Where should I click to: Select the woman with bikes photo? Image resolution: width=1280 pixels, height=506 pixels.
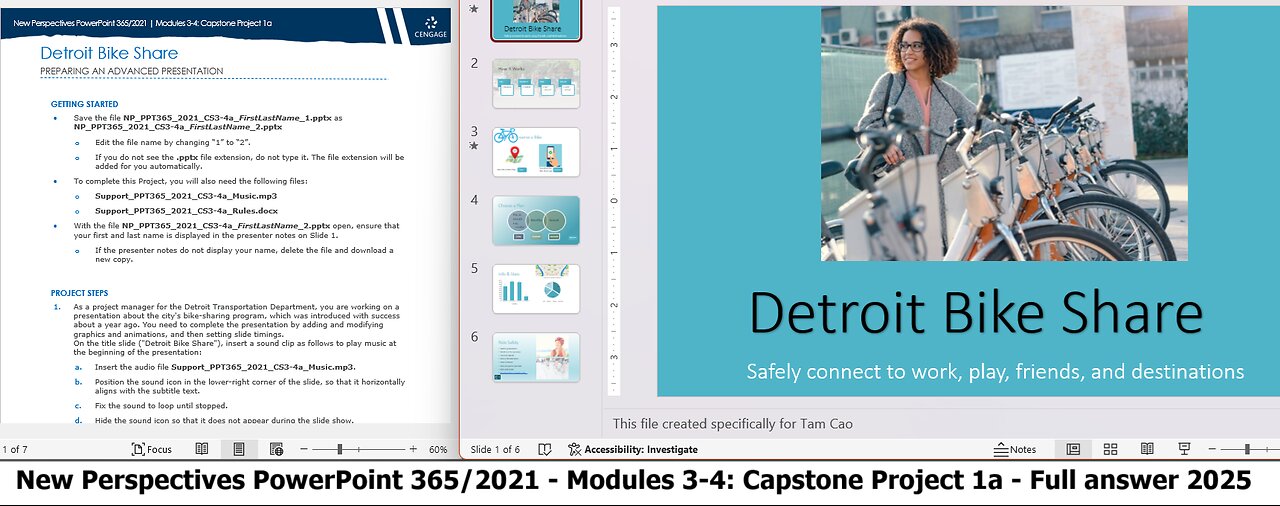[x=1004, y=133]
